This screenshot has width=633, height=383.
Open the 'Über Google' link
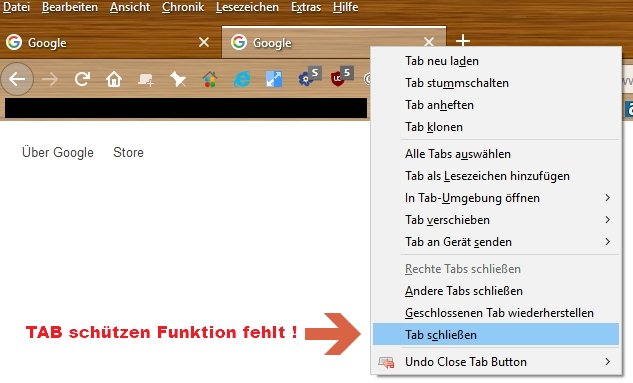58,153
